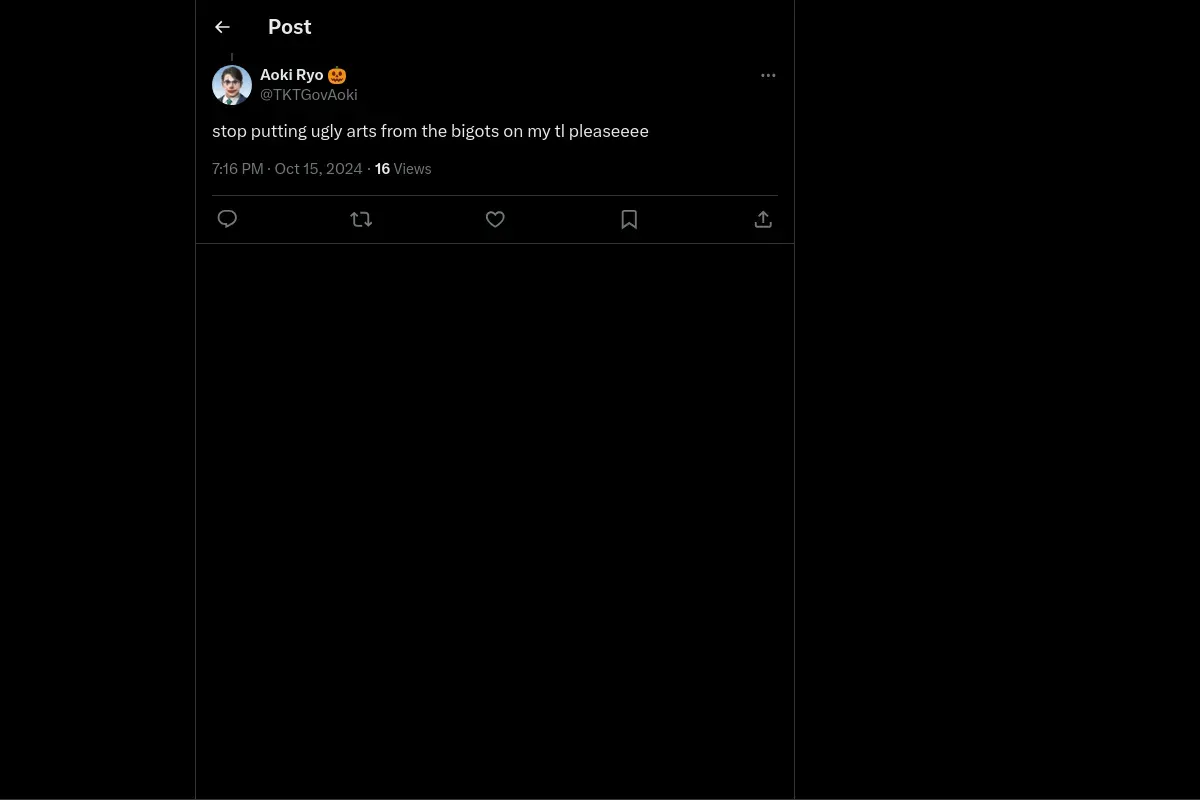Click the thread connector line above avatar
This screenshot has height=800, width=1200.
pos(232,57)
